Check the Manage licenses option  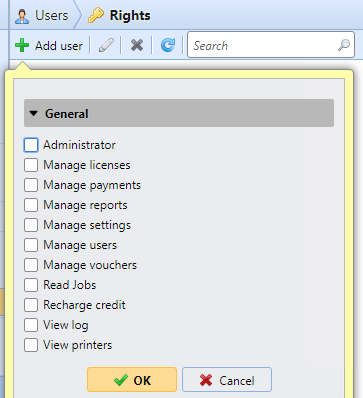tap(31, 165)
